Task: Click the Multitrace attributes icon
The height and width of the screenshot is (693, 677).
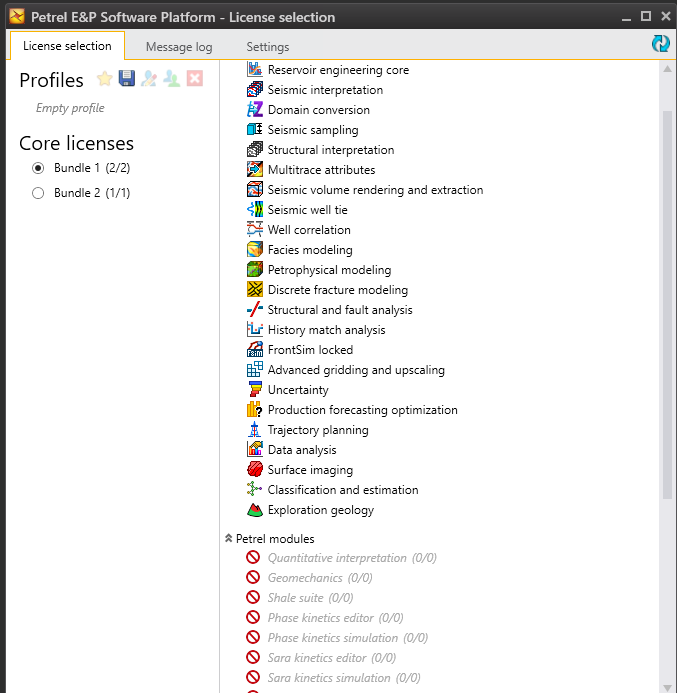Action: [x=255, y=170]
